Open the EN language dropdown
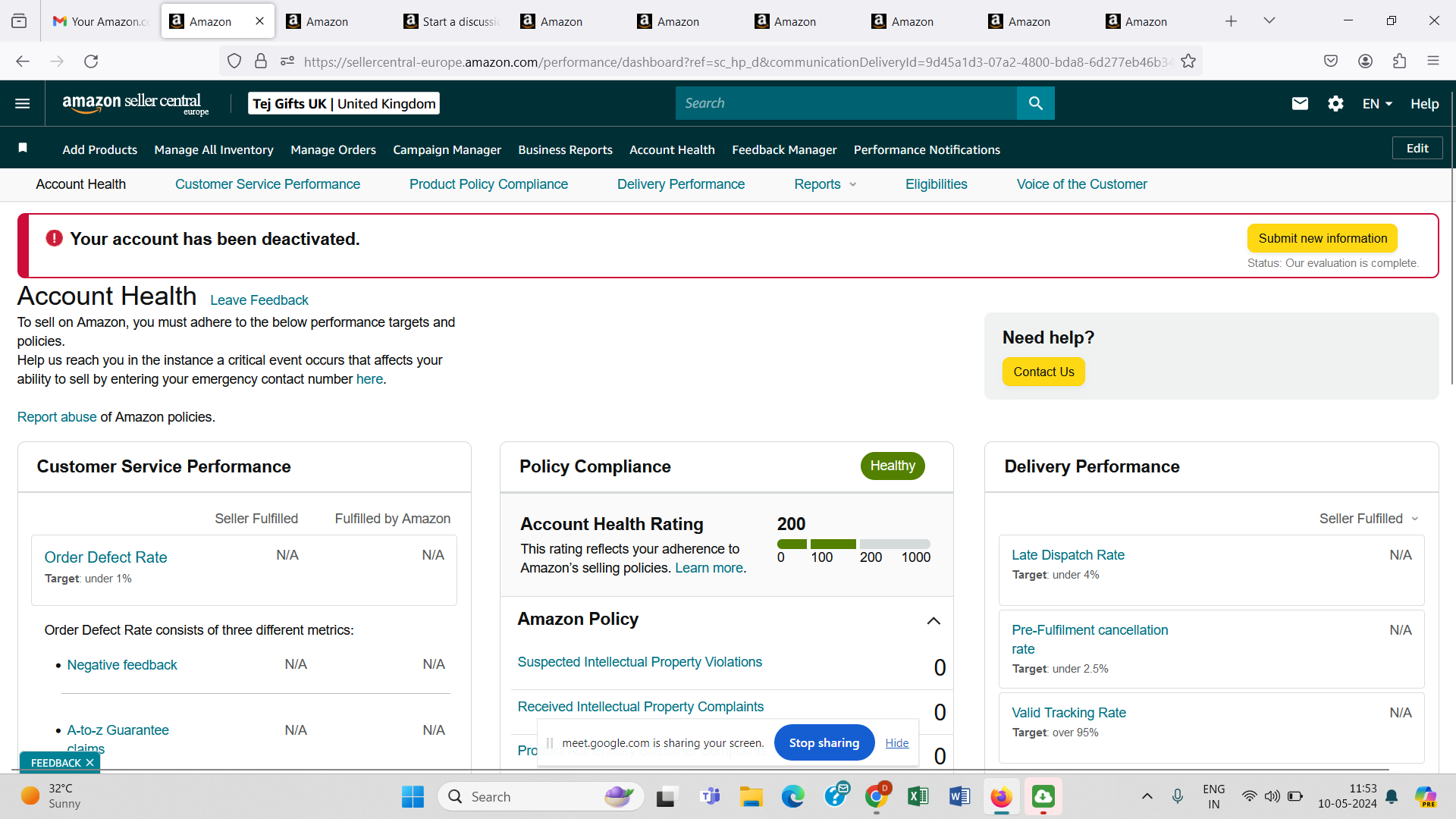 point(1377,104)
